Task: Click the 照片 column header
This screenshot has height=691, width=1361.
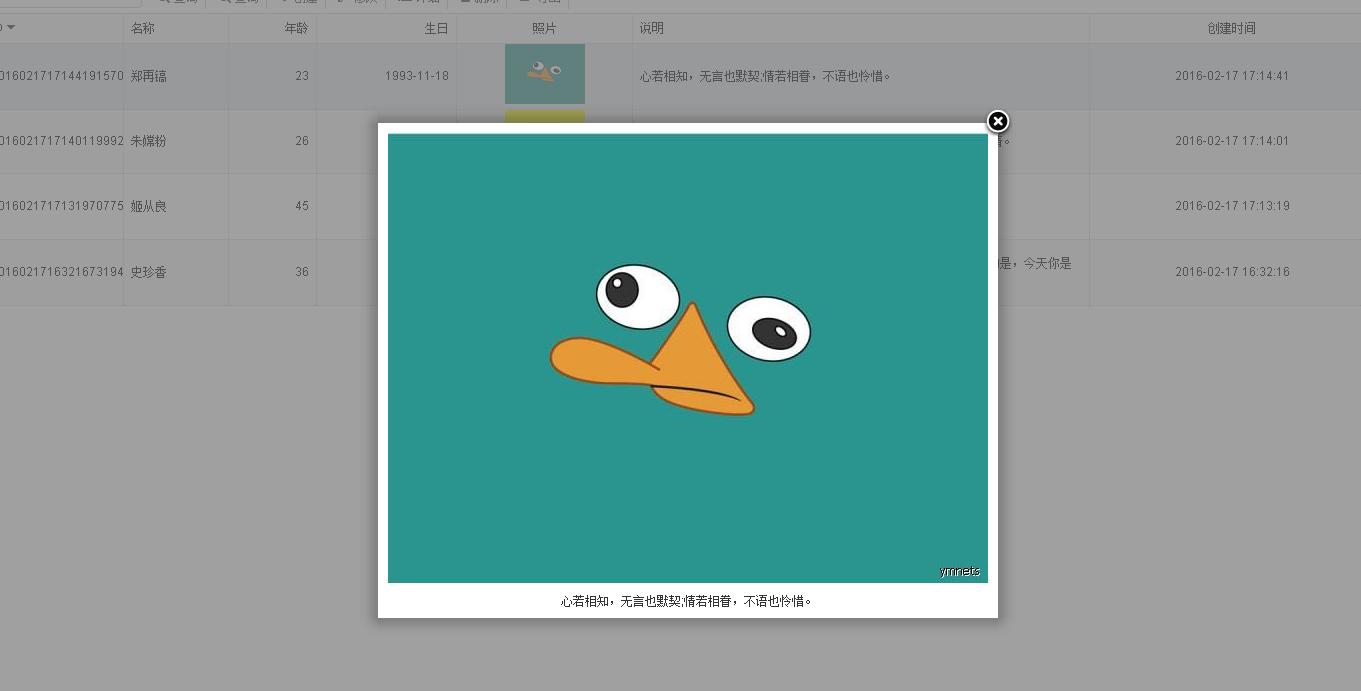Action: 545,28
